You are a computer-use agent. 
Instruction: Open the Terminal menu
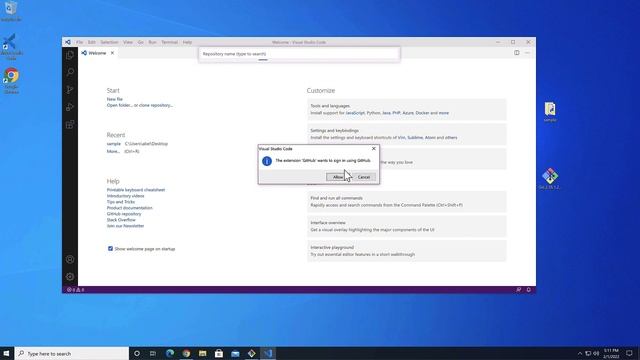click(169, 42)
